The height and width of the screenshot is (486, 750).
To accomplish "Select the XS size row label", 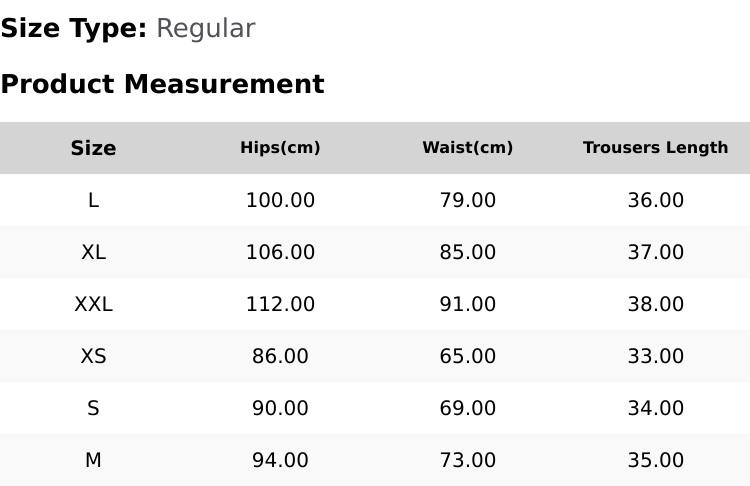I will pos(93,356).
